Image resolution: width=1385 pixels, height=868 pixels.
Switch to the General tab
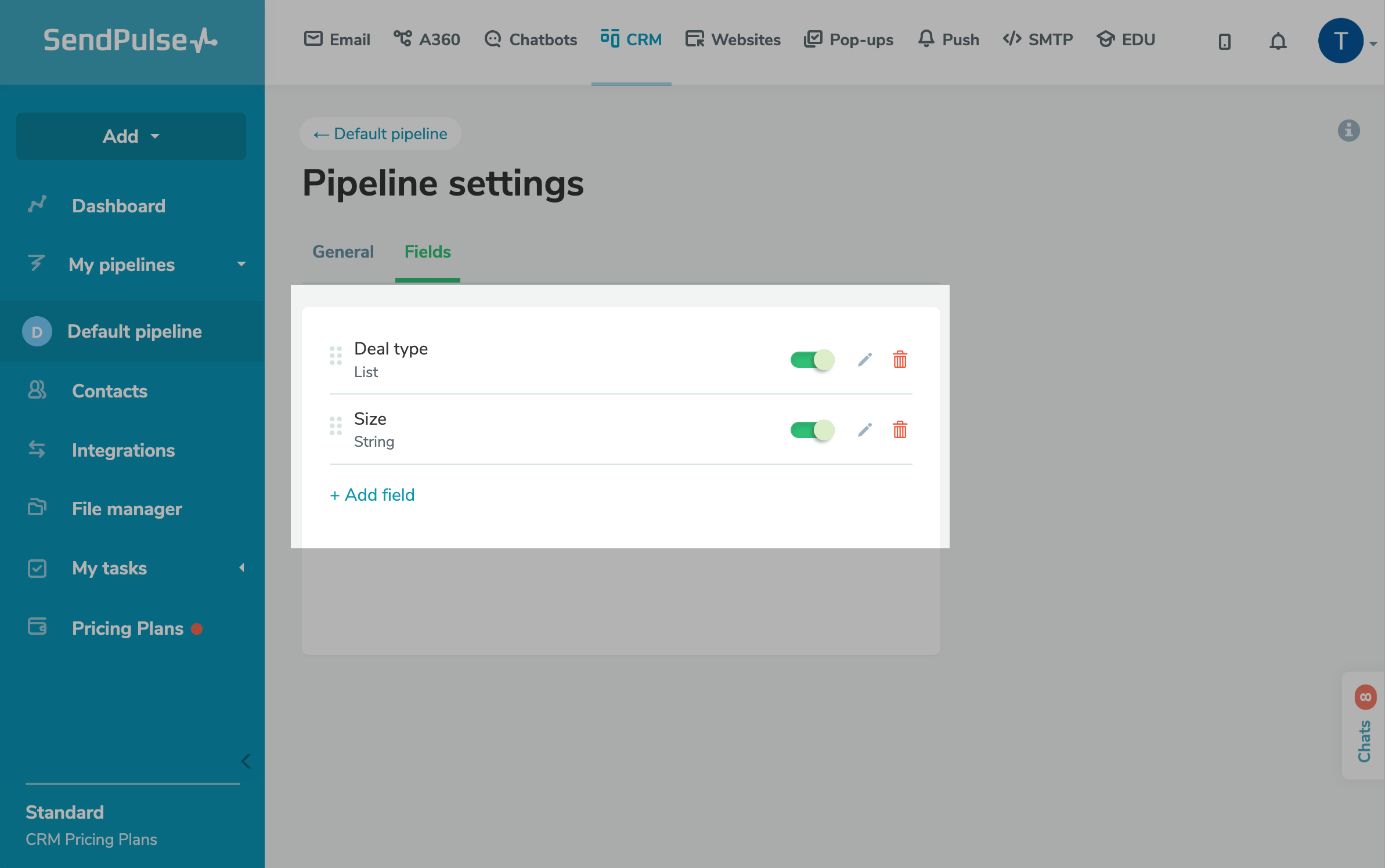(343, 252)
